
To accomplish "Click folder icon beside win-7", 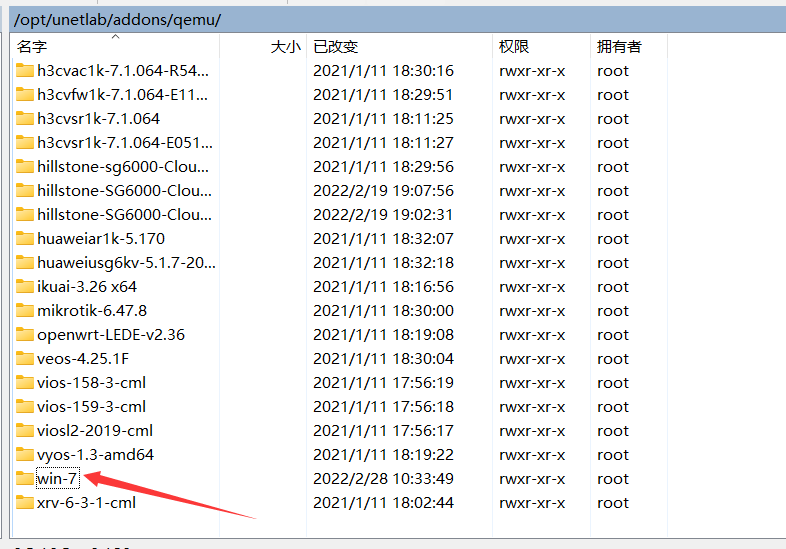I will (x=25, y=479).
